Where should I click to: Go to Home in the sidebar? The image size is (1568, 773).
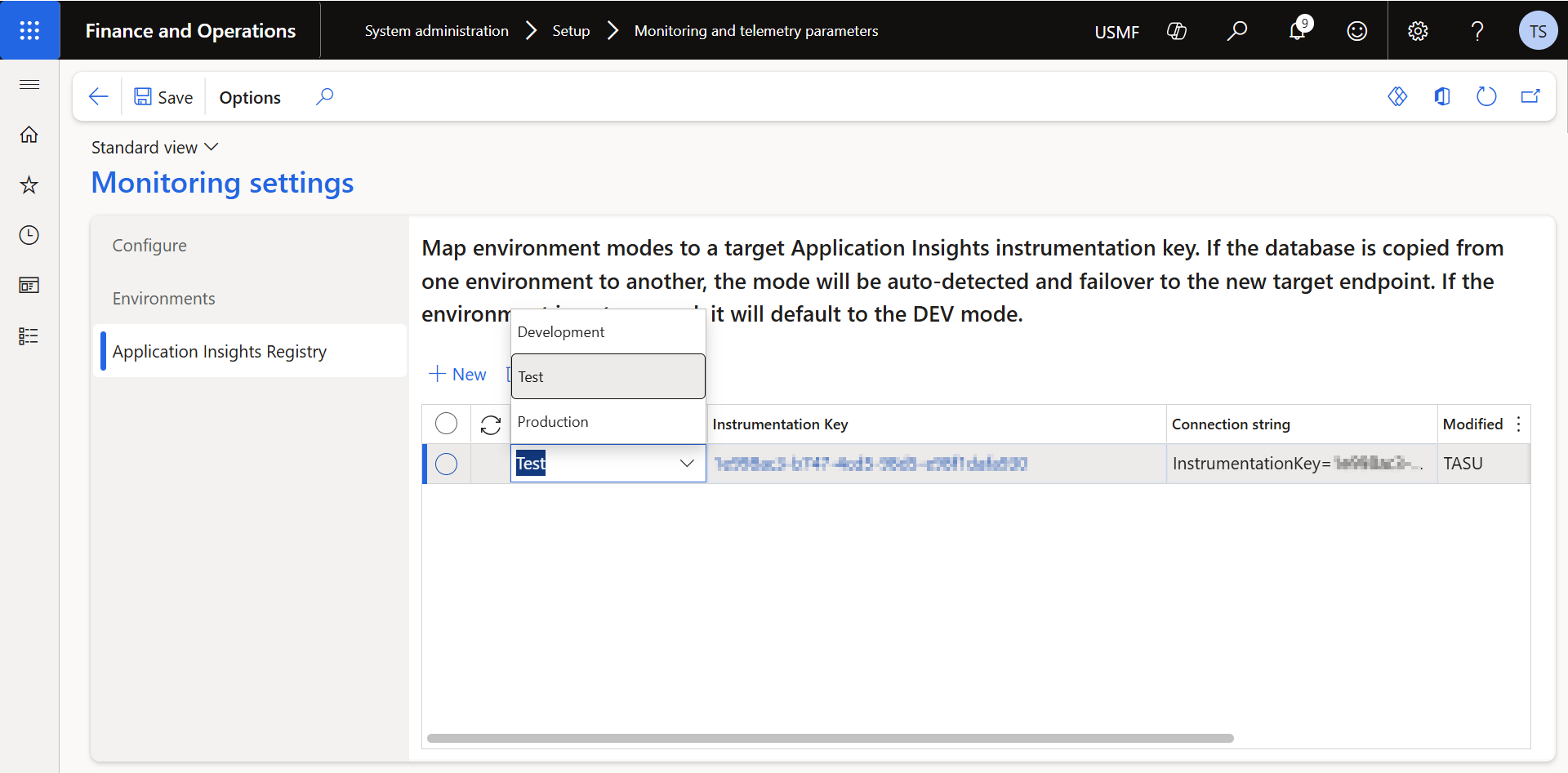29,135
